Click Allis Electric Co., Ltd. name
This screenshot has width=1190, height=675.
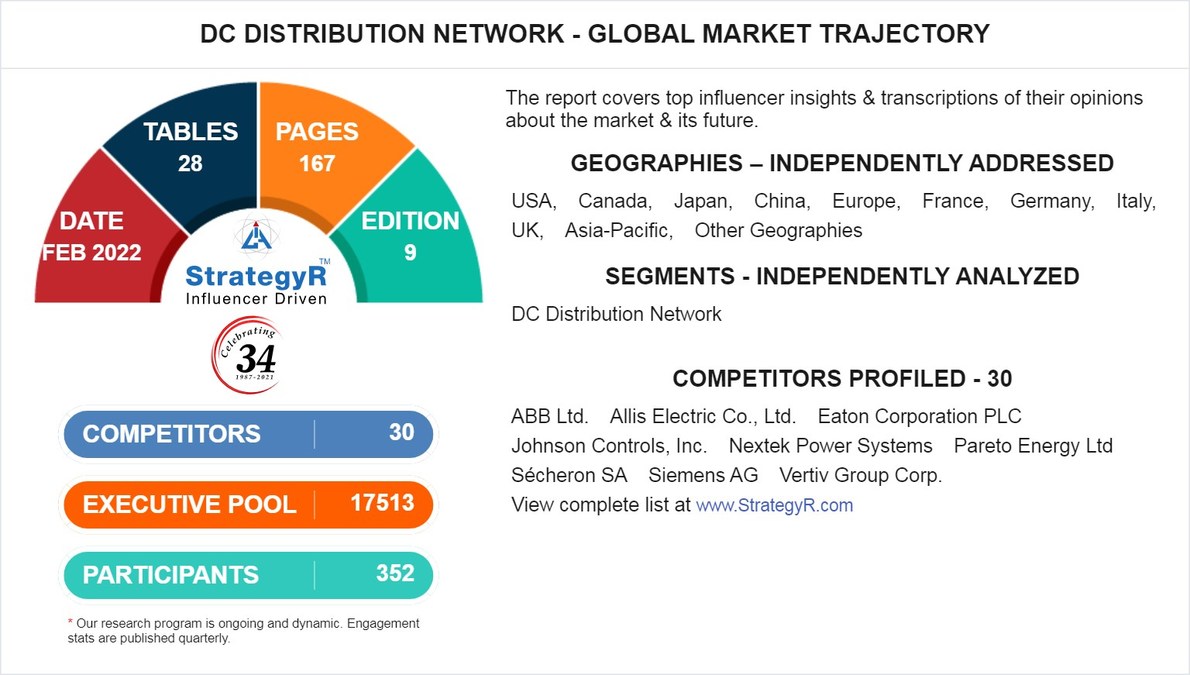pyautogui.click(x=703, y=417)
